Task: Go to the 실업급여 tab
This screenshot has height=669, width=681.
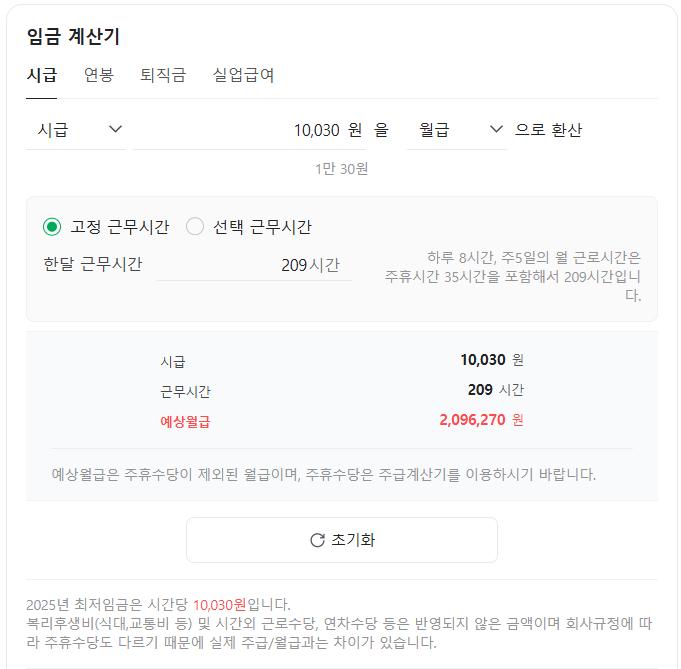Action: (243, 75)
